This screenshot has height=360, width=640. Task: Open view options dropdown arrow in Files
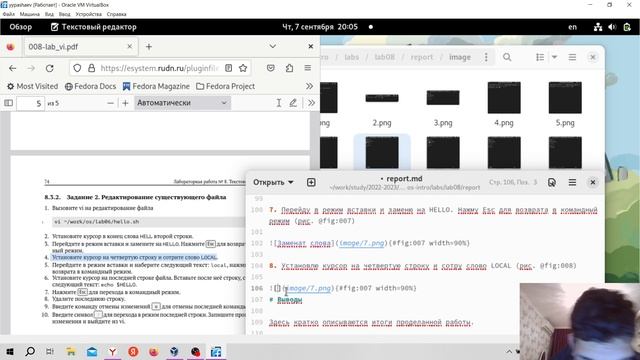point(554,57)
